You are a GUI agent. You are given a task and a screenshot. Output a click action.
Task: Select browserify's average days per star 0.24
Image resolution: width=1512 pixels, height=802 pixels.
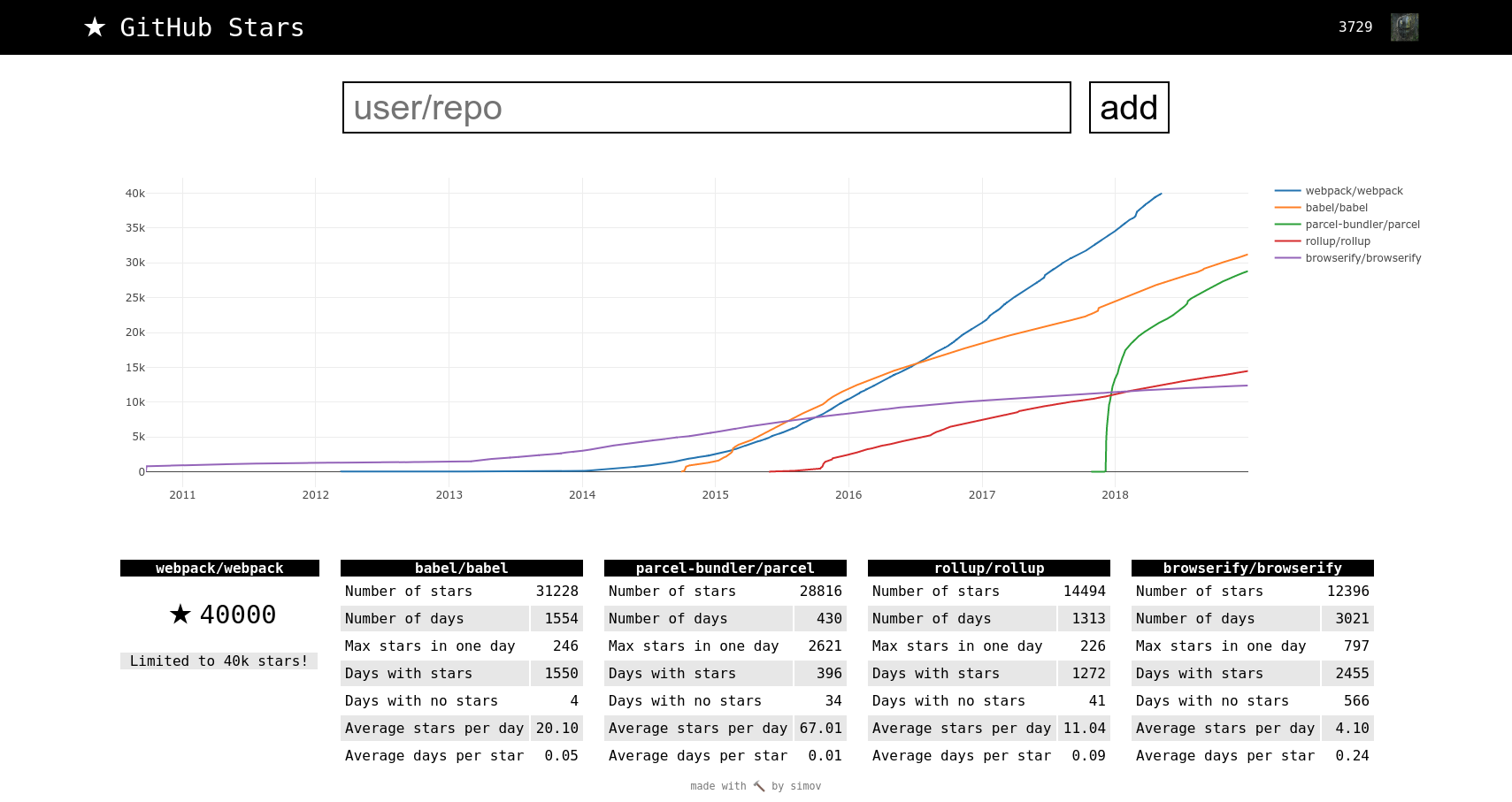[1353, 756]
